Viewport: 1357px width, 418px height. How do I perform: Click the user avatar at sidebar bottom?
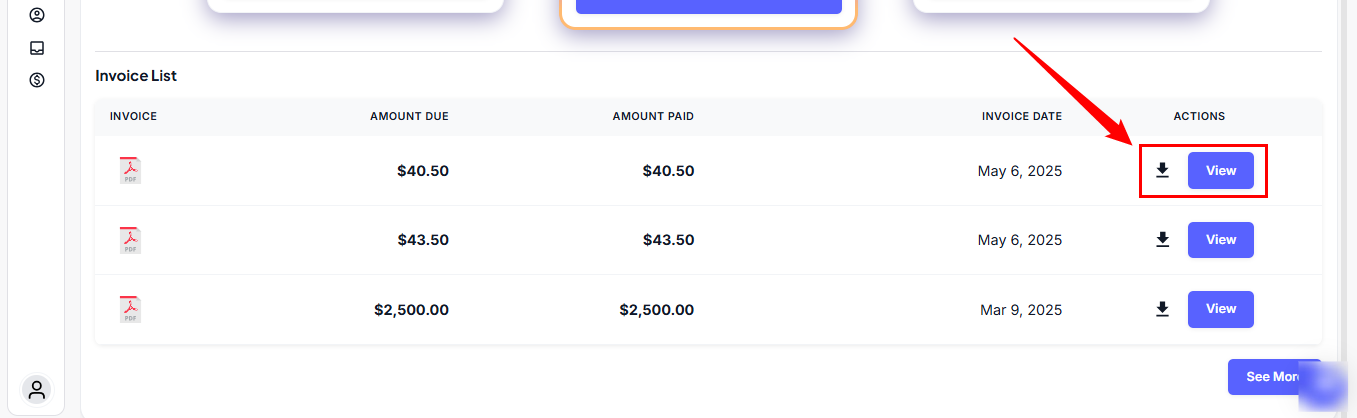[37, 389]
